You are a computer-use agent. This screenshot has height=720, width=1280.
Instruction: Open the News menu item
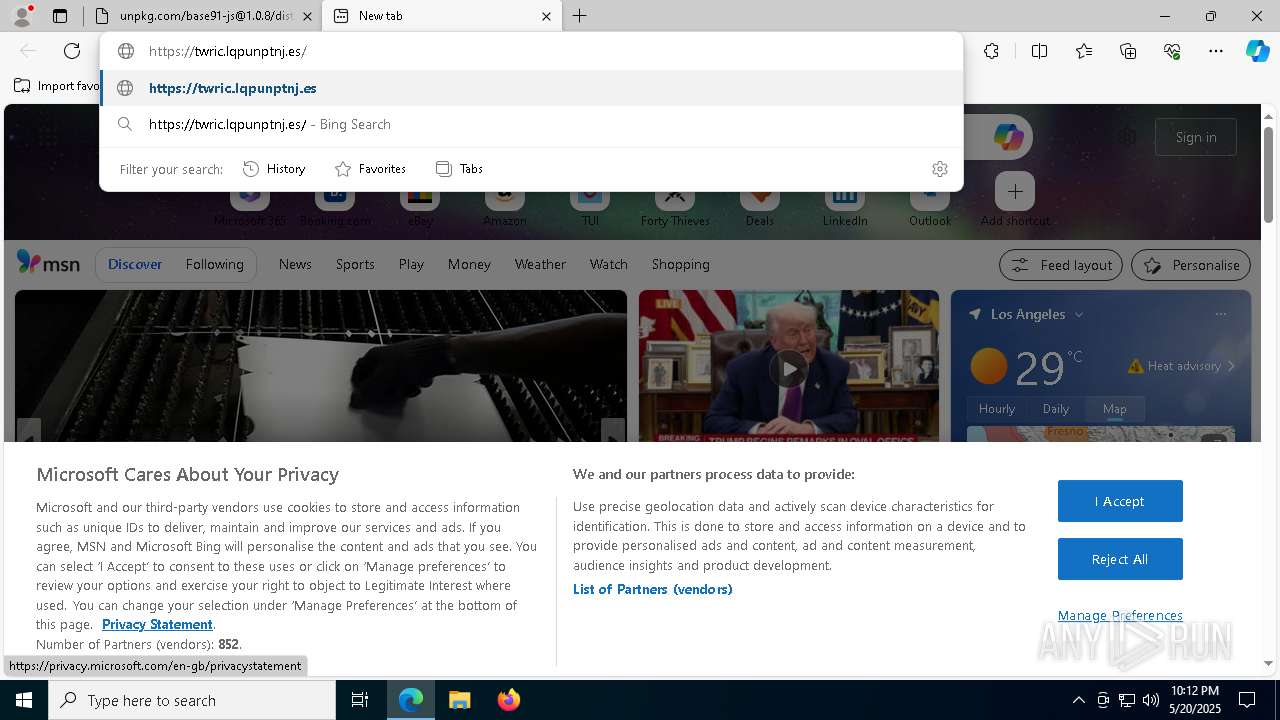295,264
